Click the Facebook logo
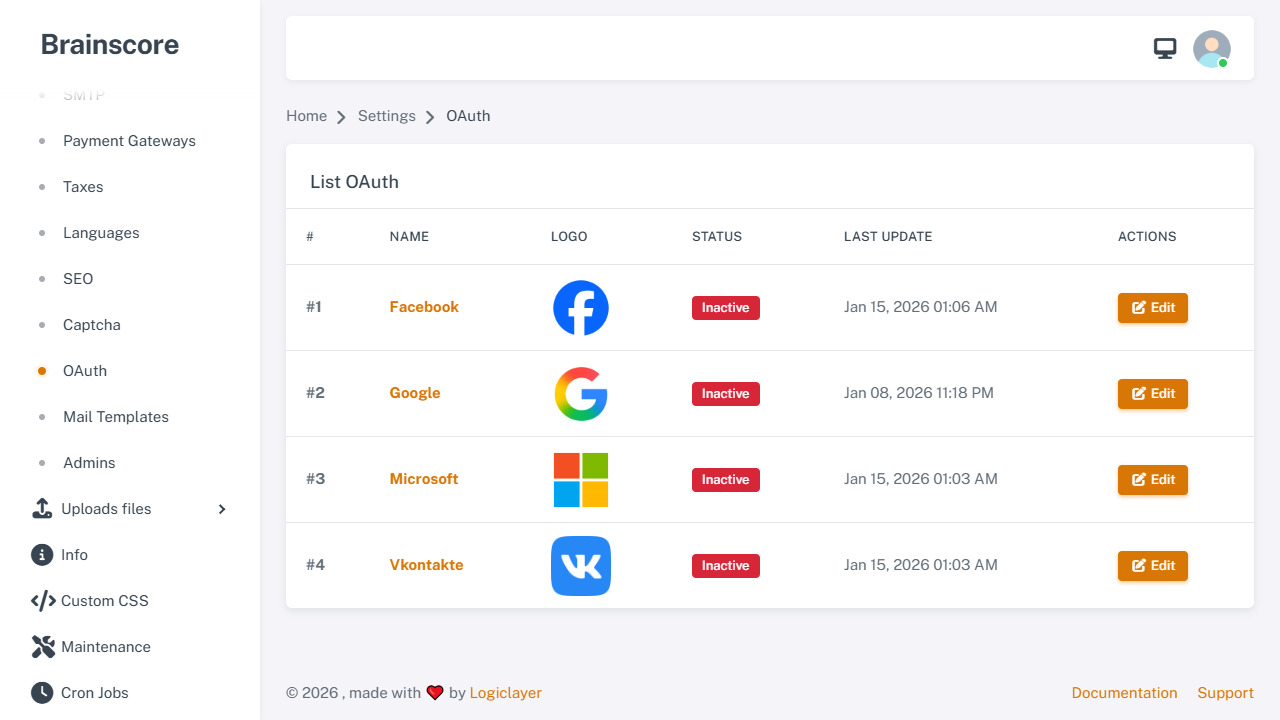 pyautogui.click(x=581, y=307)
